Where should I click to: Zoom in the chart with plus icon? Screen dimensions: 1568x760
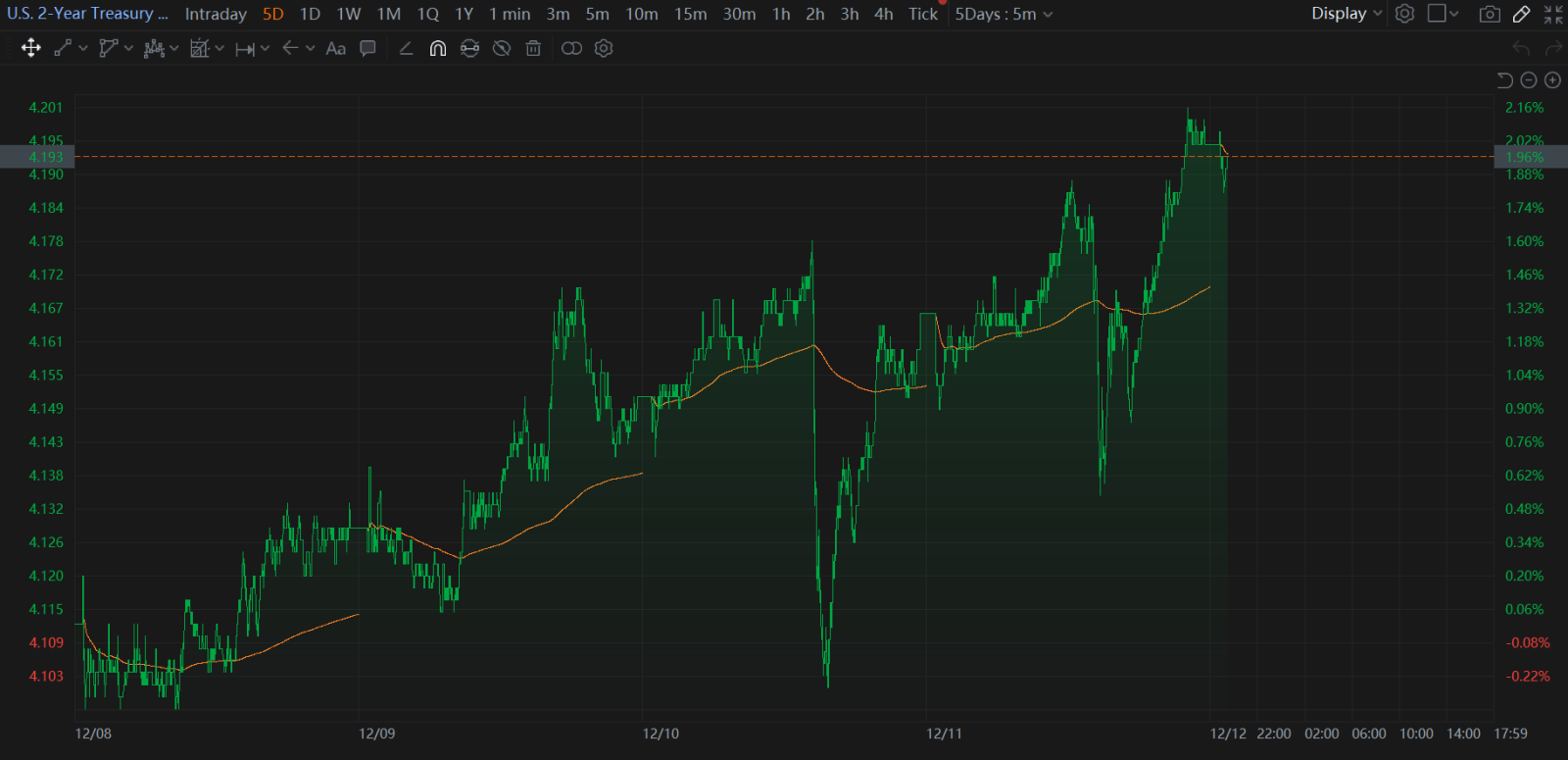tap(1552, 80)
